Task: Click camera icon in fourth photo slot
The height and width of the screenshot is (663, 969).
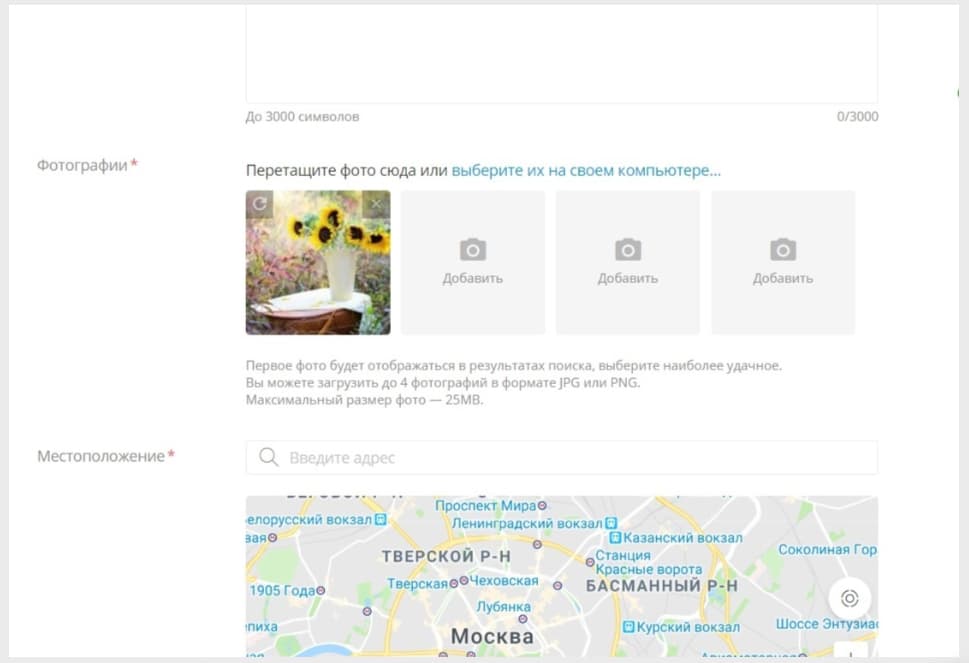Action: point(783,250)
